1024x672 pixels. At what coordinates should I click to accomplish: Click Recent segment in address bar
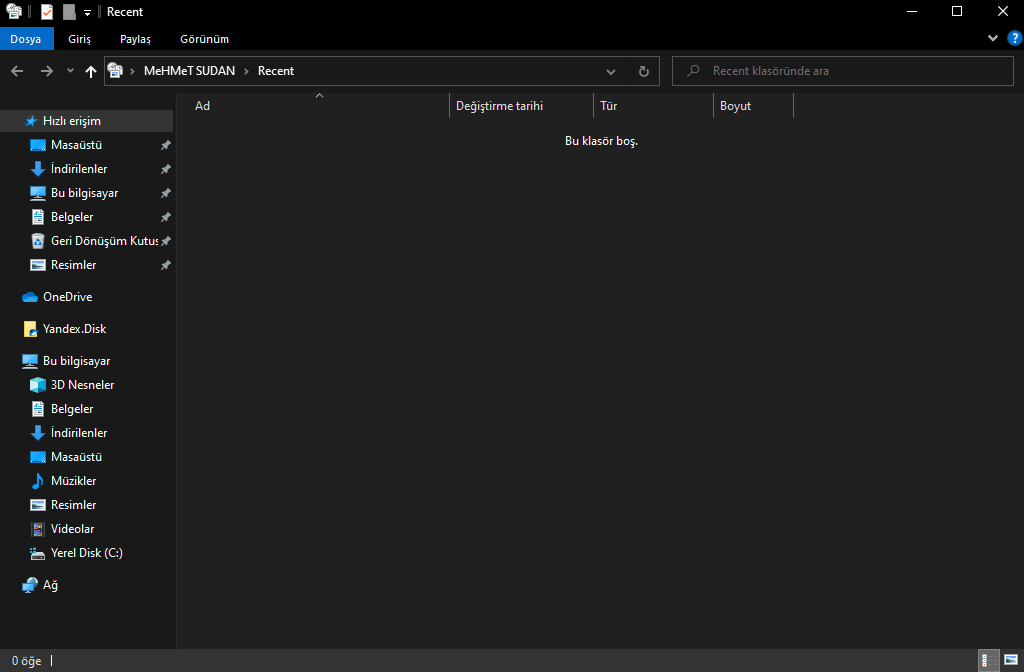pyautogui.click(x=276, y=71)
